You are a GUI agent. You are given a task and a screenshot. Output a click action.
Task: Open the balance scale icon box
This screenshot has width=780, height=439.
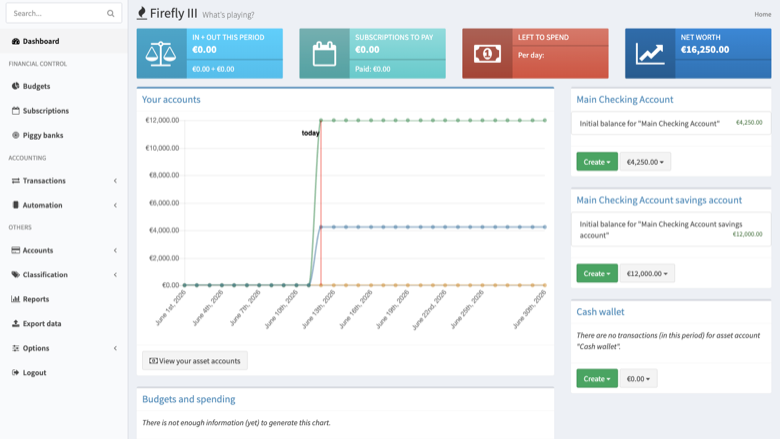coord(161,54)
